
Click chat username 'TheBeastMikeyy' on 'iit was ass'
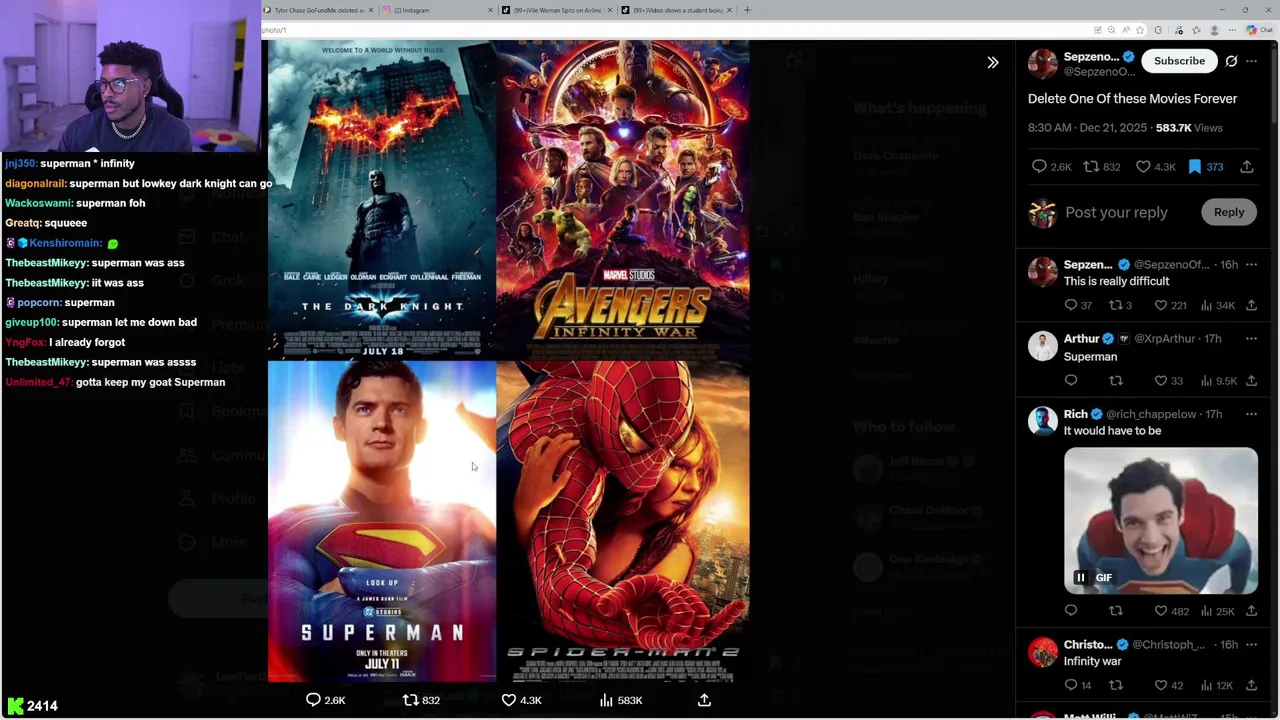pos(47,283)
